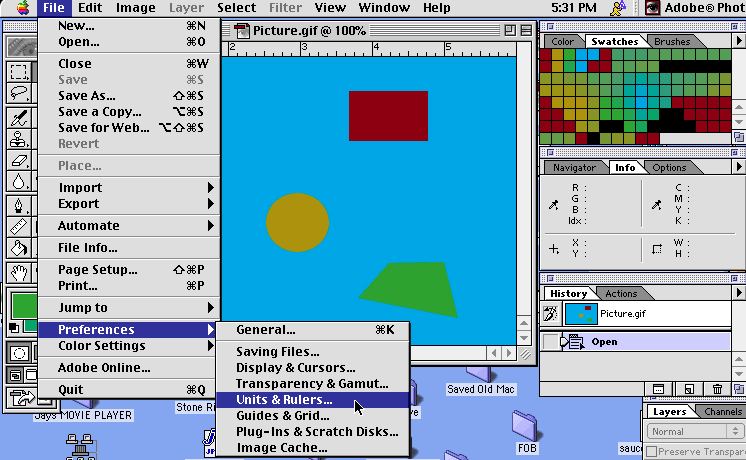The height and width of the screenshot is (460, 746).
Task: Select the Rubber Stamp tool
Action: pyautogui.click(x=19, y=139)
